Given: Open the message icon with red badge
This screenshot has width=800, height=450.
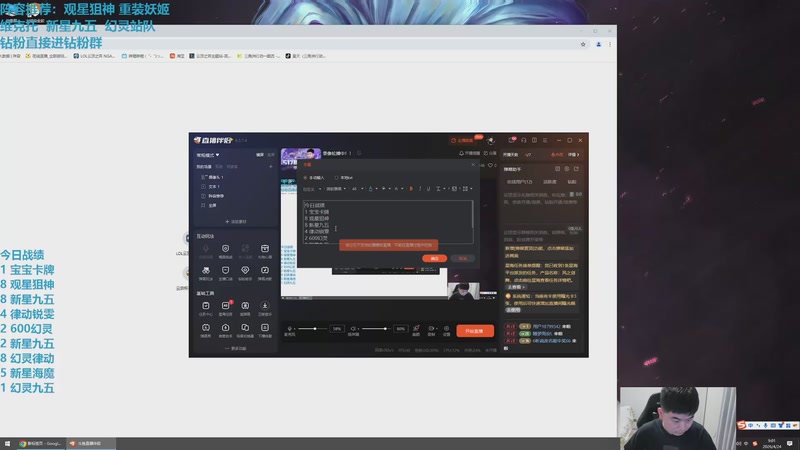Looking at the screenshot, I should click(x=512, y=140).
